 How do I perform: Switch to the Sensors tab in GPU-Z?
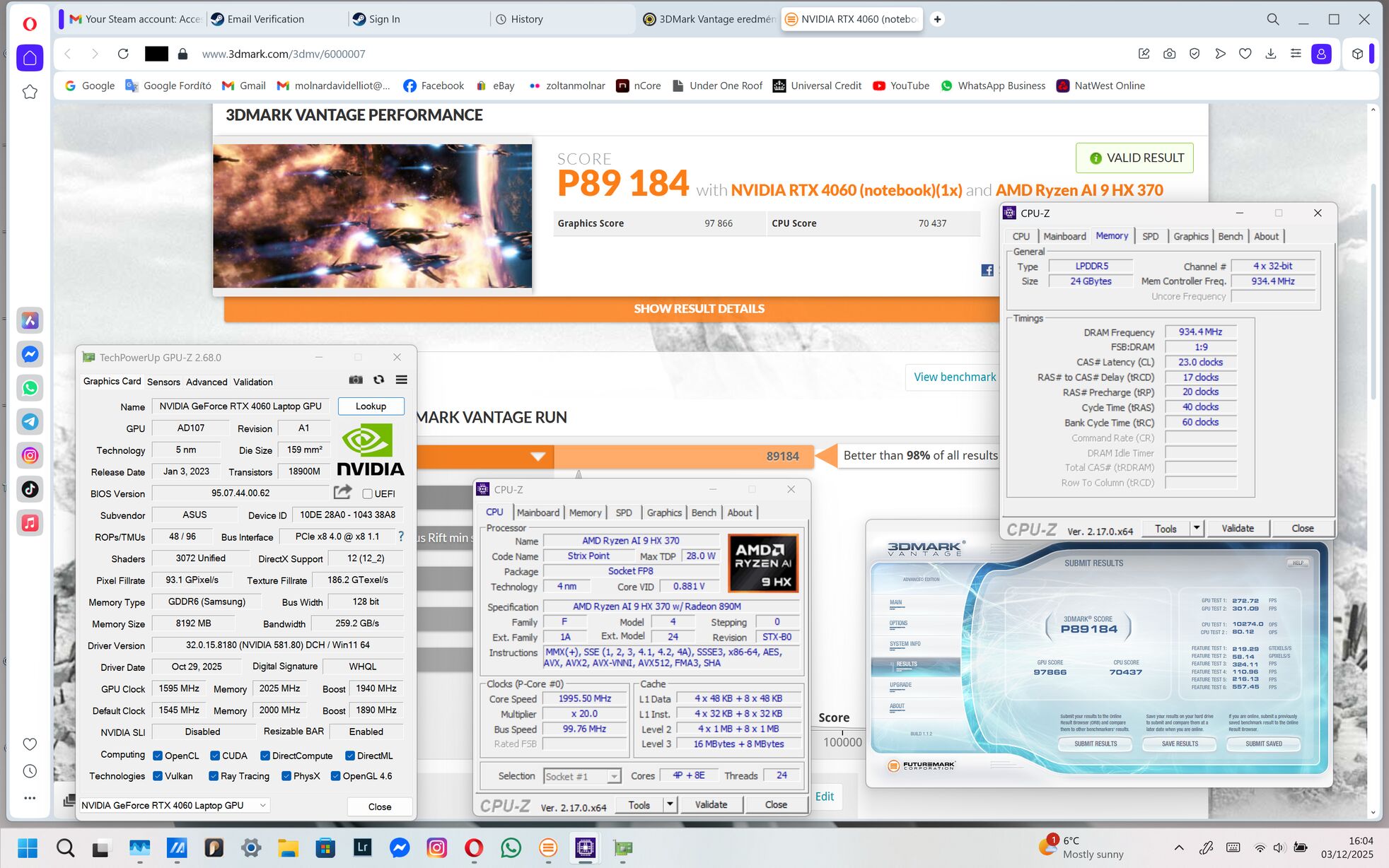[163, 382]
